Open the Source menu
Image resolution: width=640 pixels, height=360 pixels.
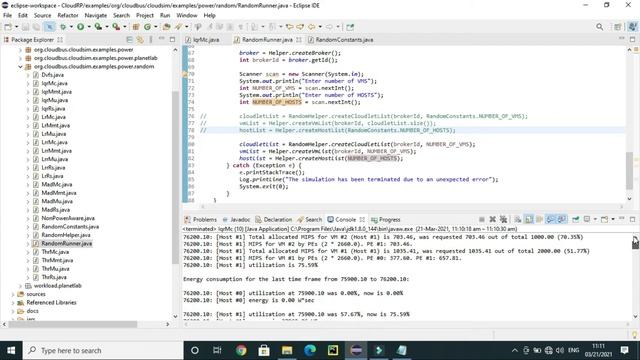click(42, 16)
